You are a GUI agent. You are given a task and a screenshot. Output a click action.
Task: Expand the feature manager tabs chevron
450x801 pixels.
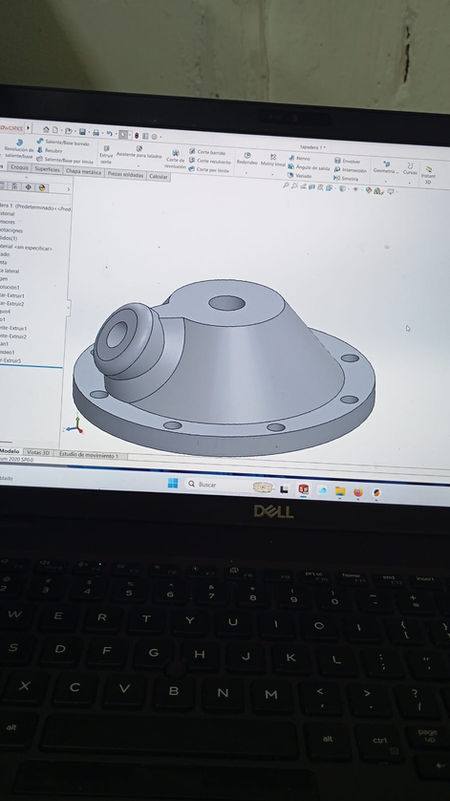click(68, 189)
